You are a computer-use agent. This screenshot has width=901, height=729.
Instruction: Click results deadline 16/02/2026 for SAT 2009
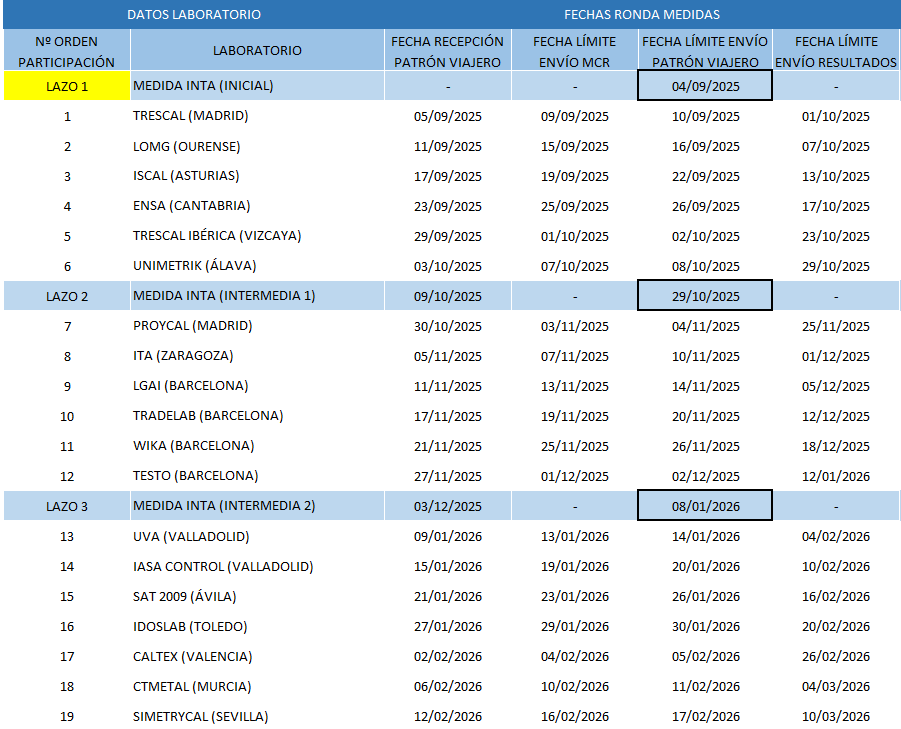click(836, 596)
